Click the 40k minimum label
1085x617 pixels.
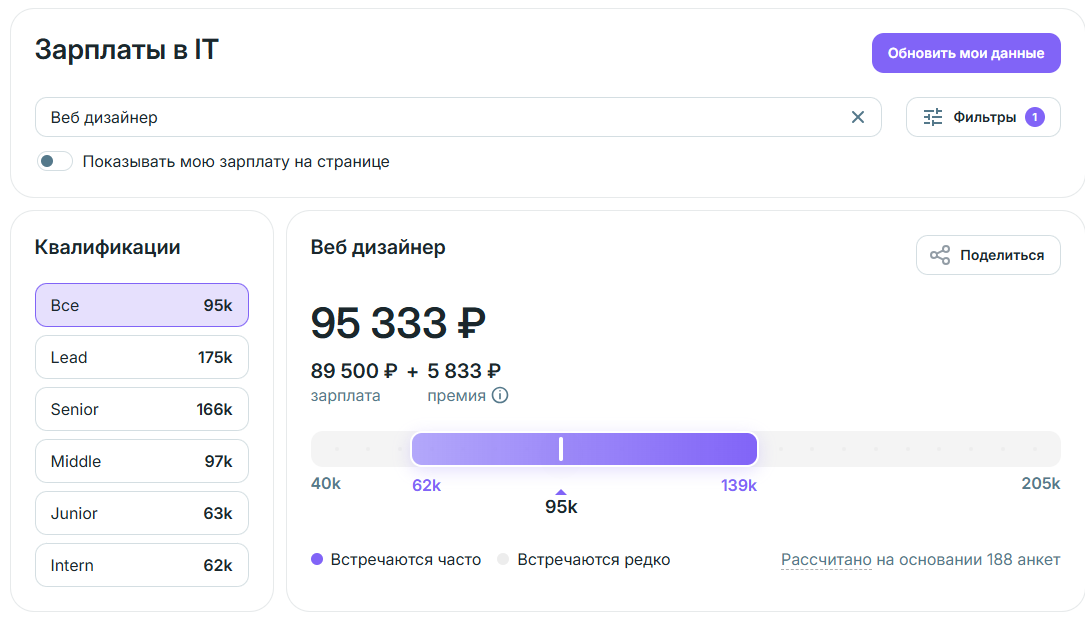tap(326, 484)
